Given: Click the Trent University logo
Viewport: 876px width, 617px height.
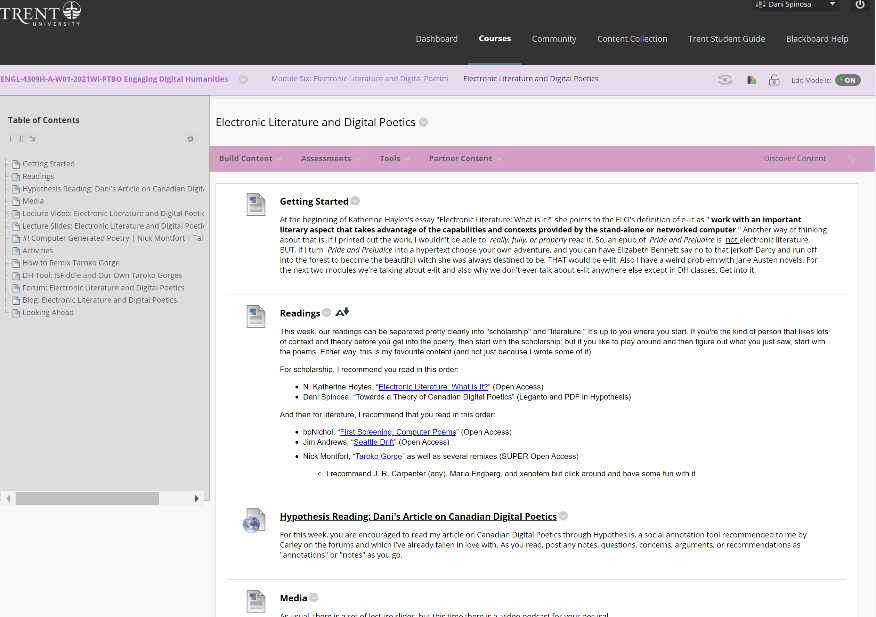Looking at the screenshot, I should (40, 13).
